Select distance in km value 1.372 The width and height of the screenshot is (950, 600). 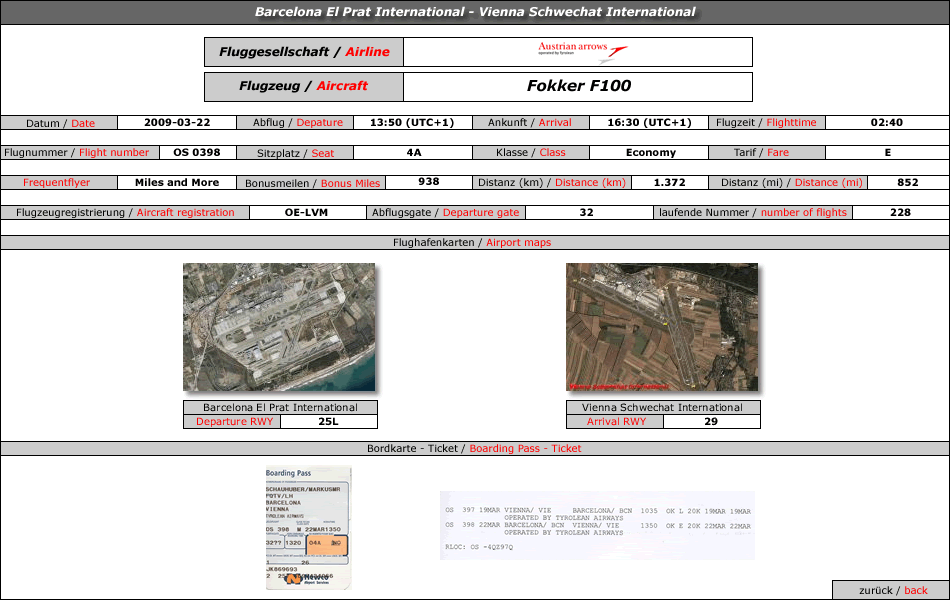tap(669, 182)
